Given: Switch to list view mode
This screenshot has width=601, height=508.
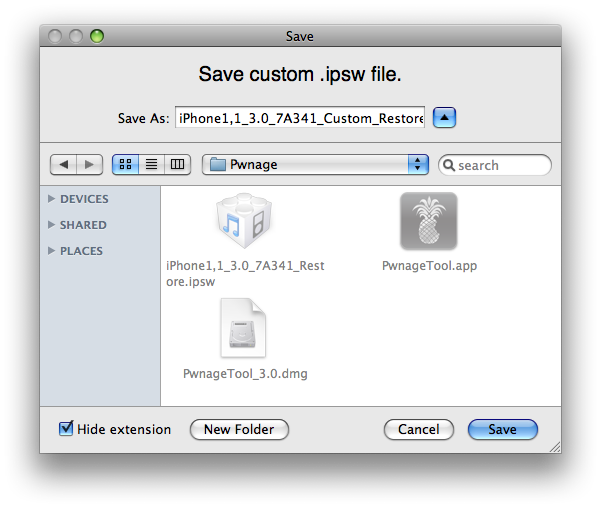Looking at the screenshot, I should pyautogui.click(x=152, y=165).
